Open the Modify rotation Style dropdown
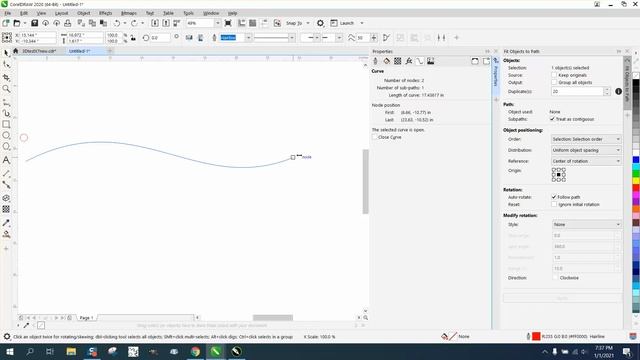Viewport: 640px width, 360px height. pyautogui.click(x=586, y=224)
